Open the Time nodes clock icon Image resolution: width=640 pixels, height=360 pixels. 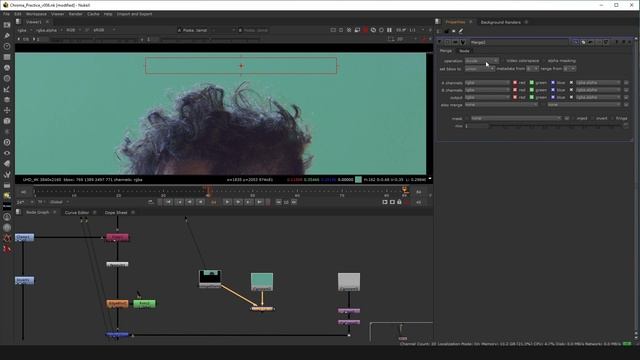[7, 46]
